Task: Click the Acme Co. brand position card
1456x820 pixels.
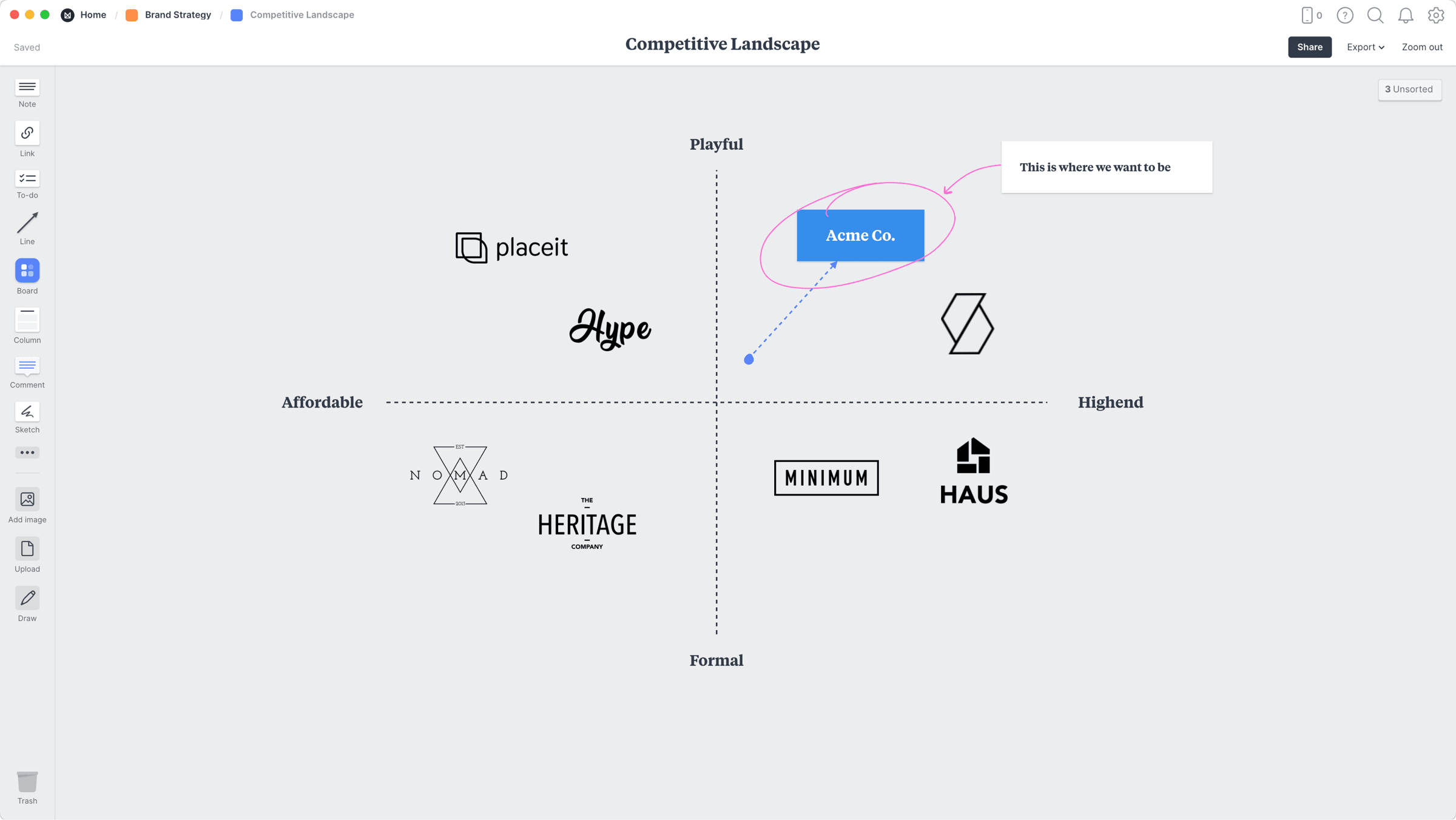Action: (x=860, y=235)
